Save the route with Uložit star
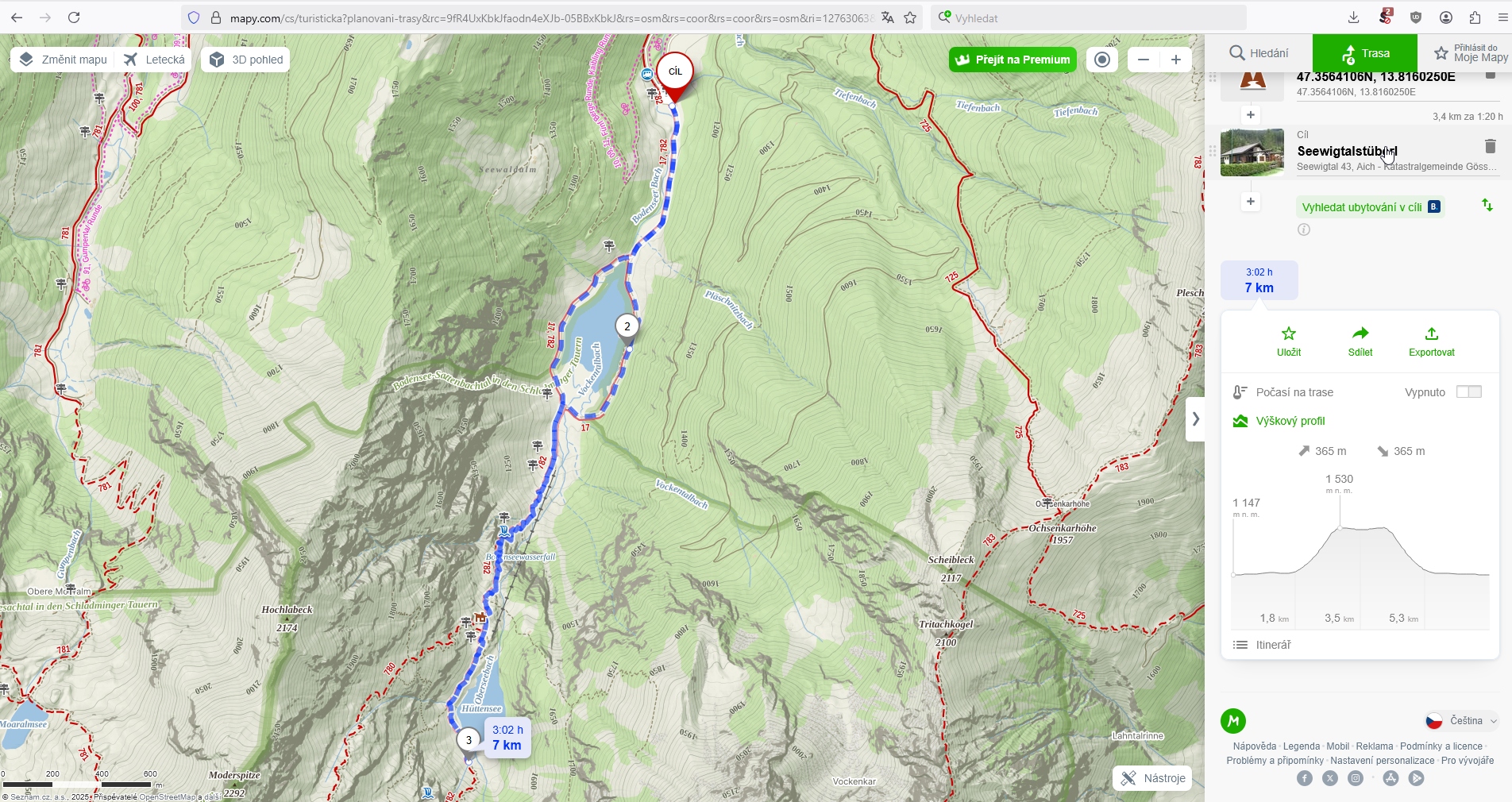The width and height of the screenshot is (1512, 802). [x=1289, y=341]
